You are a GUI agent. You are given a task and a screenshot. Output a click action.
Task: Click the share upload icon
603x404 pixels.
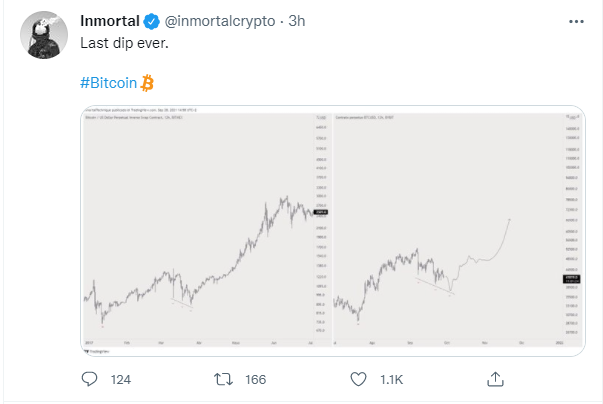[495, 379]
